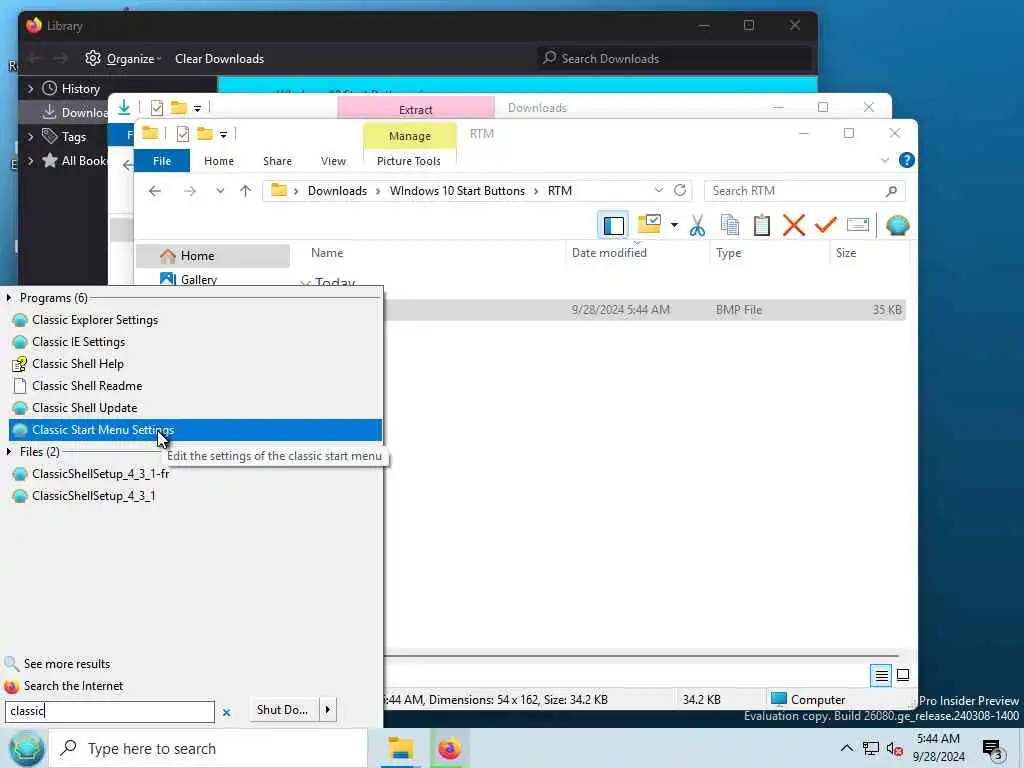Clear the start menu search text
The image size is (1024, 768).
click(226, 712)
